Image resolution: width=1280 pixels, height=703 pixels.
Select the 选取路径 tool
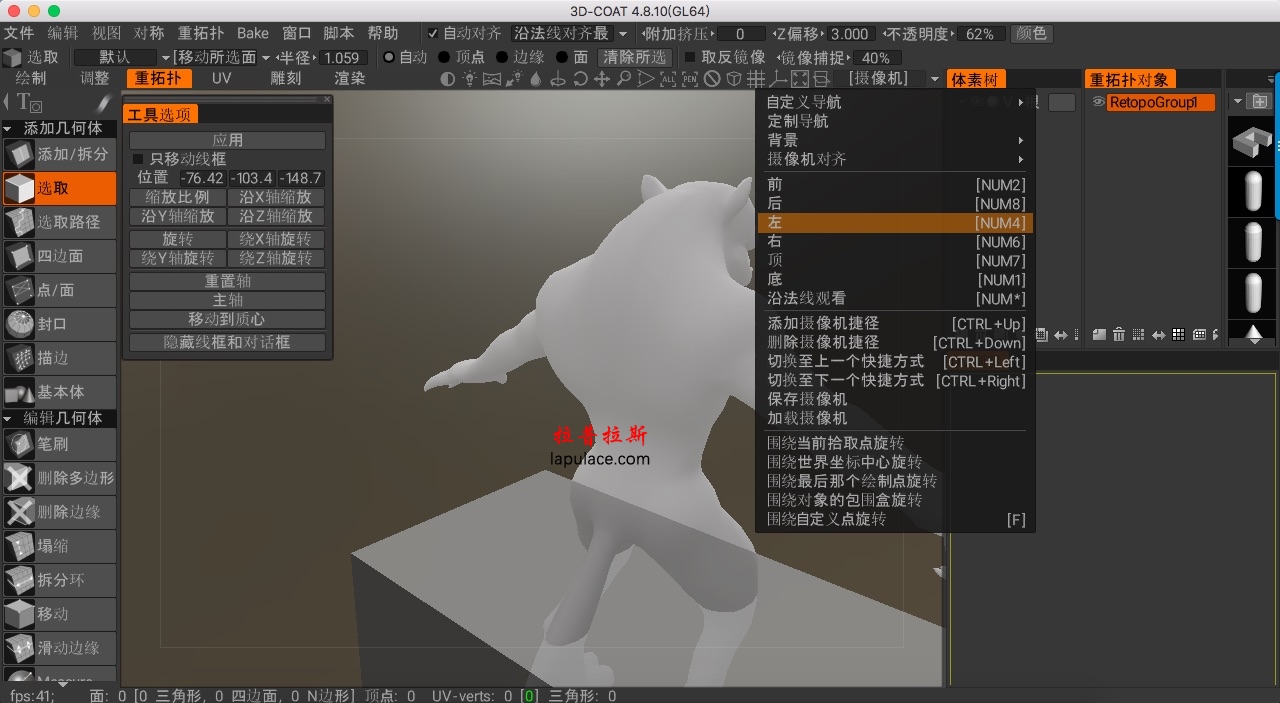tap(59, 222)
